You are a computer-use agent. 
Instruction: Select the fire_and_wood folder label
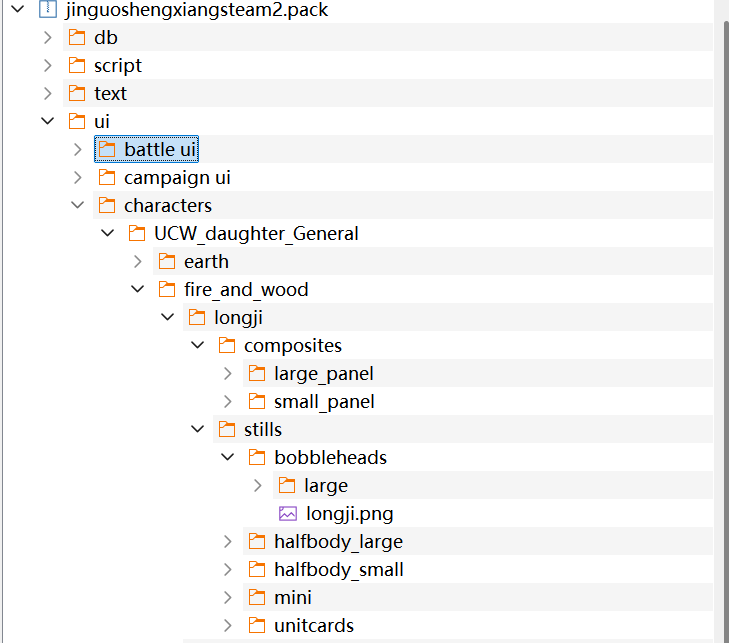coord(246,290)
